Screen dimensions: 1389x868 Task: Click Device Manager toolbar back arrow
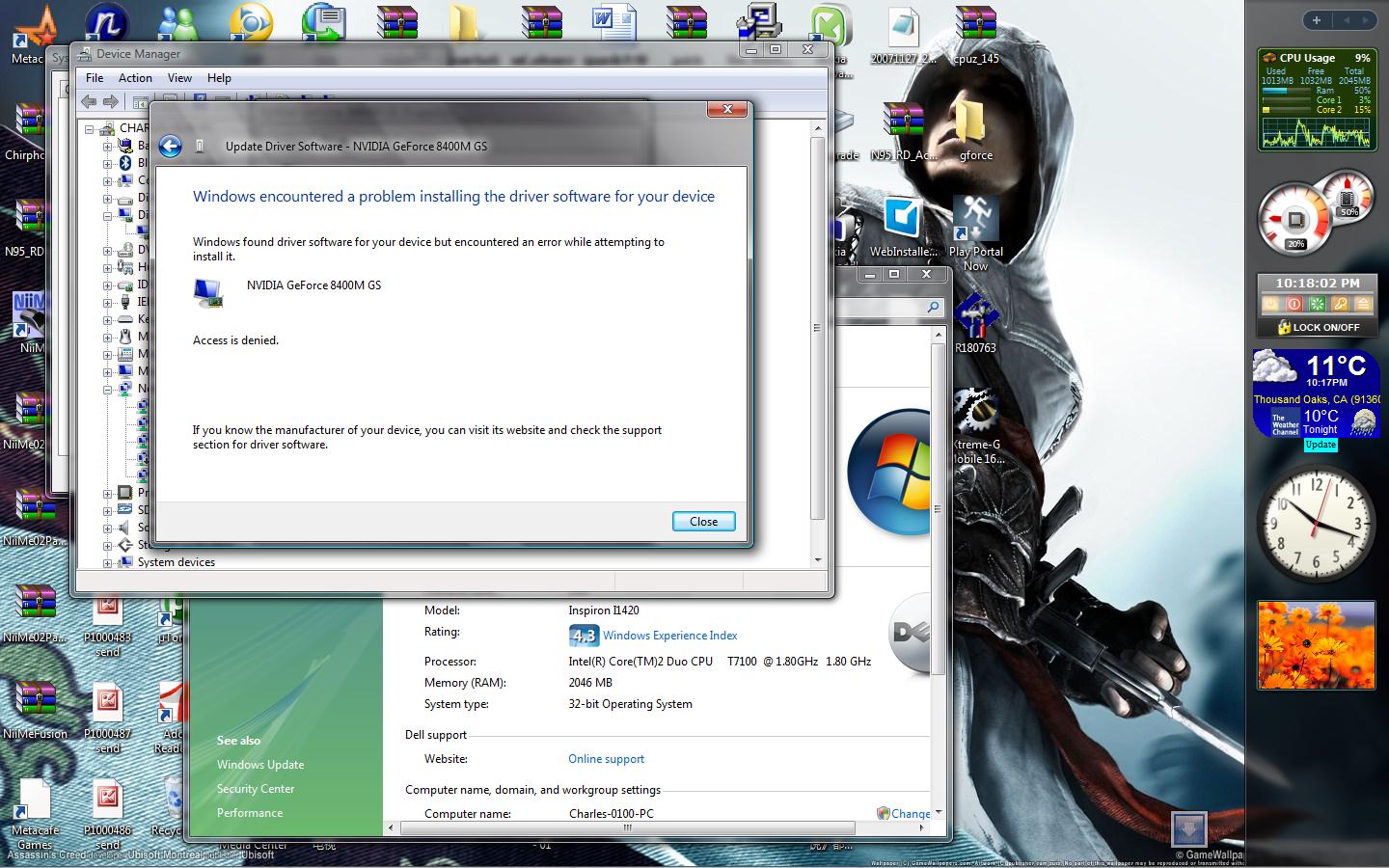coord(89,101)
